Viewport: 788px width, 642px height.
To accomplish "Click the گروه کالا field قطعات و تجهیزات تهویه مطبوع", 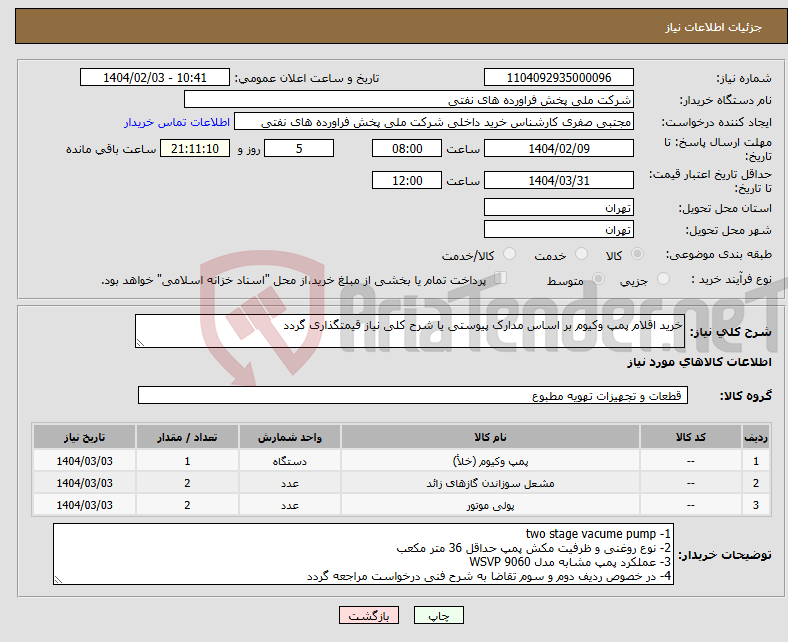I will 413,395.
